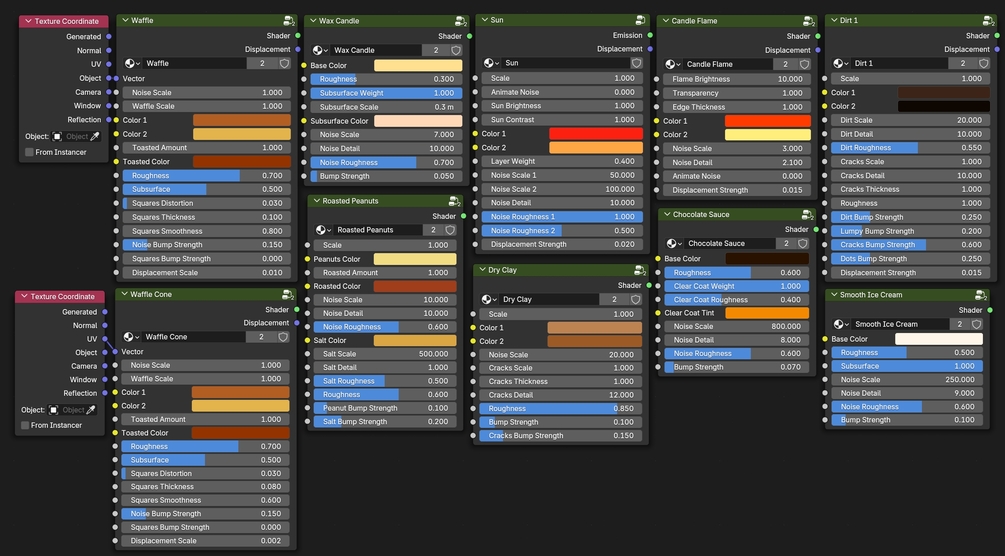Click the Cracks Bump Strength slider in Dirt 1
Screen dimensions: 1005x556
click(x=910, y=245)
